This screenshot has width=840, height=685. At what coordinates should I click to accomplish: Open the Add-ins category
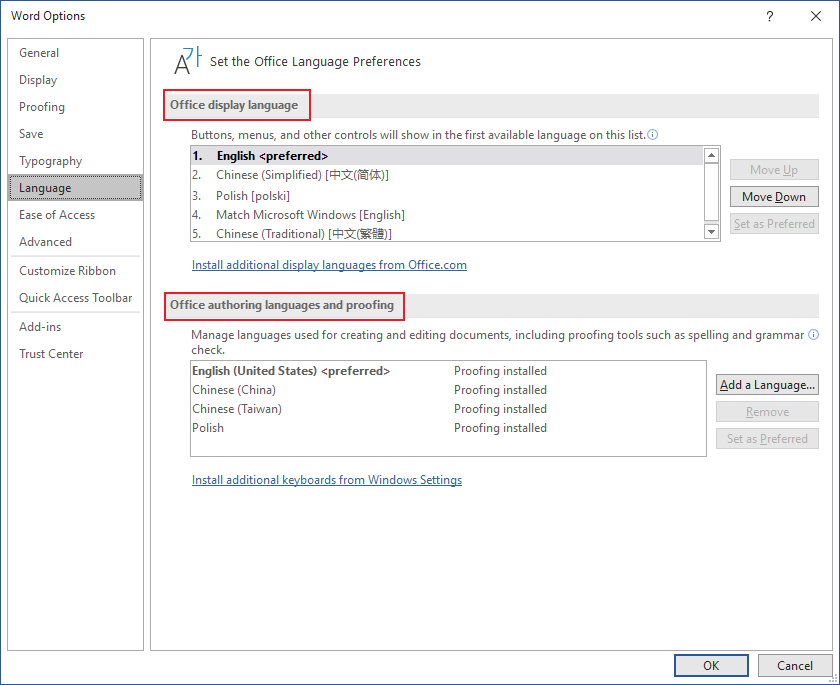click(x=76, y=327)
